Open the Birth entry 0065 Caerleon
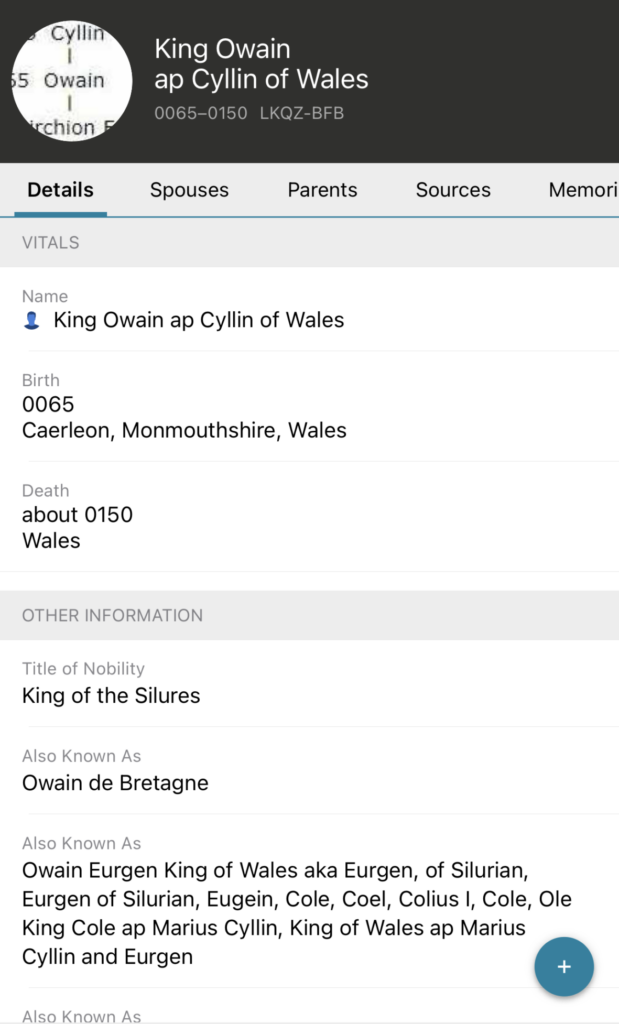This screenshot has height=1024, width=619. 184,418
